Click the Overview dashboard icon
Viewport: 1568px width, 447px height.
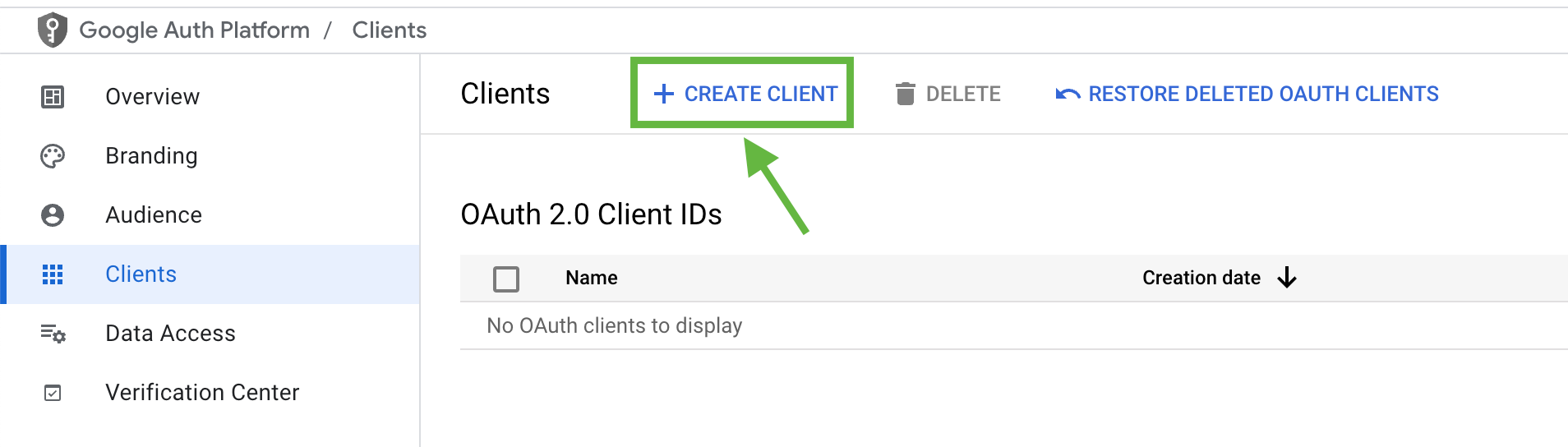point(53,97)
